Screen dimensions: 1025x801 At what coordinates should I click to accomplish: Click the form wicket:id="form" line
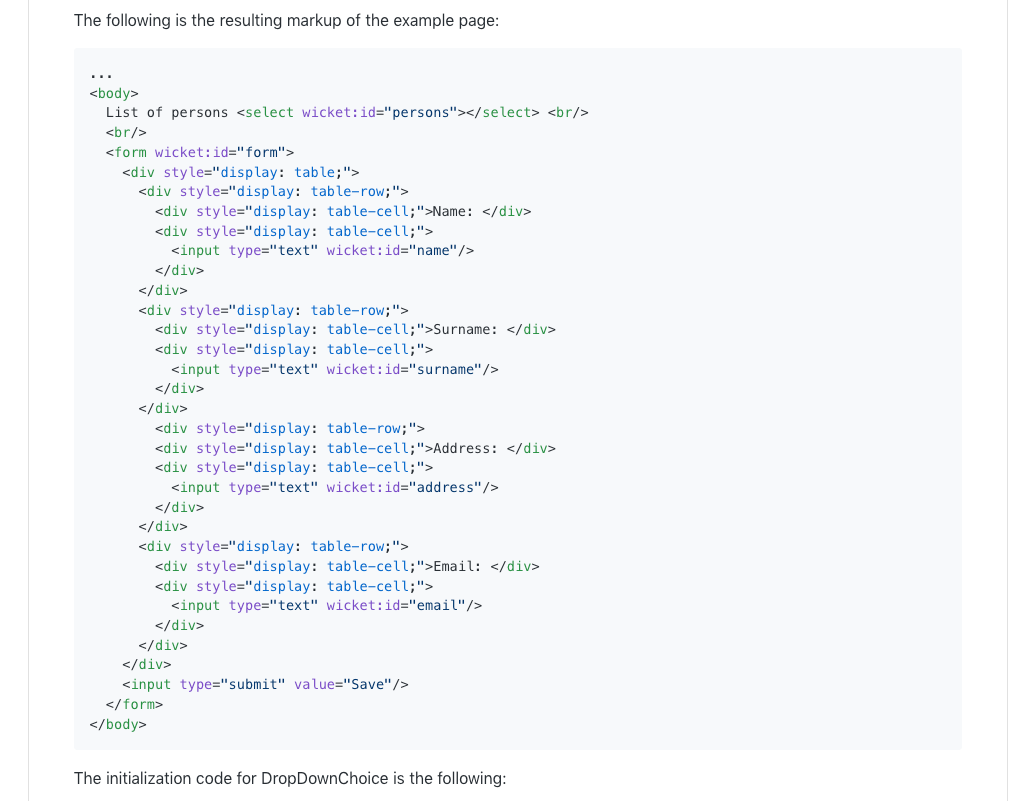(200, 152)
